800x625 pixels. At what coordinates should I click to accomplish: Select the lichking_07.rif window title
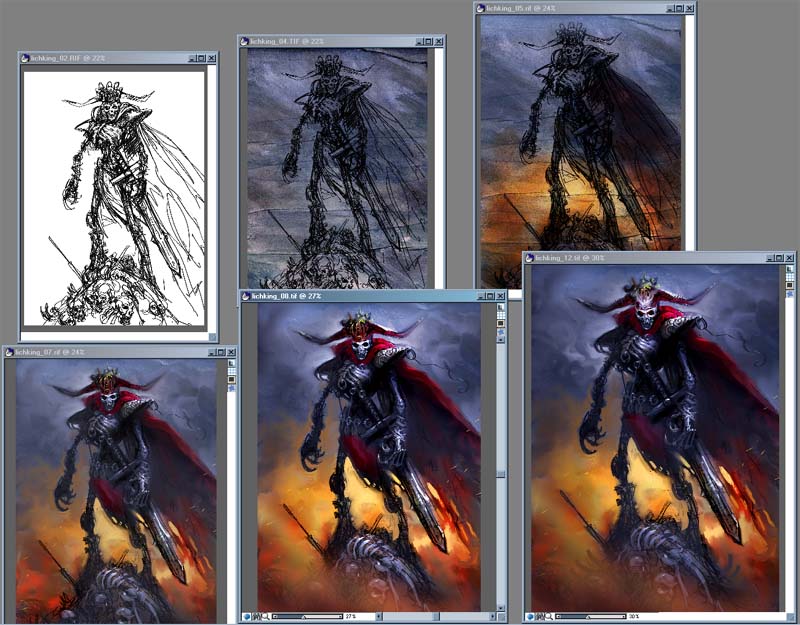pos(50,352)
